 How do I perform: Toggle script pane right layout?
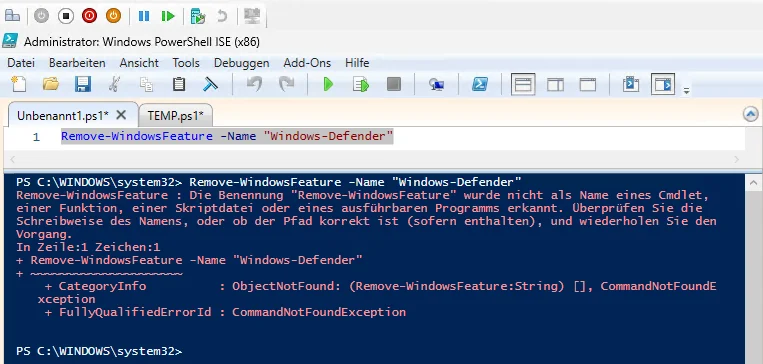(x=555, y=84)
